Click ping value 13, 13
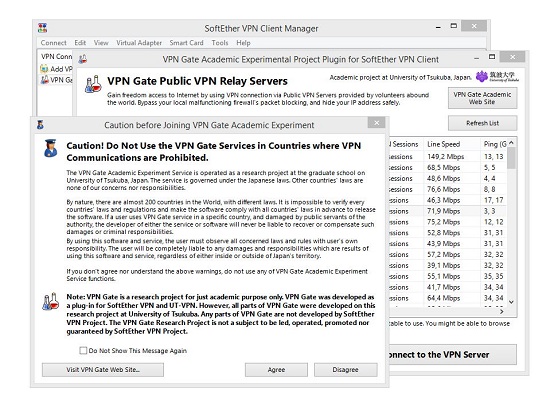550x396 pixels. pos(494,157)
